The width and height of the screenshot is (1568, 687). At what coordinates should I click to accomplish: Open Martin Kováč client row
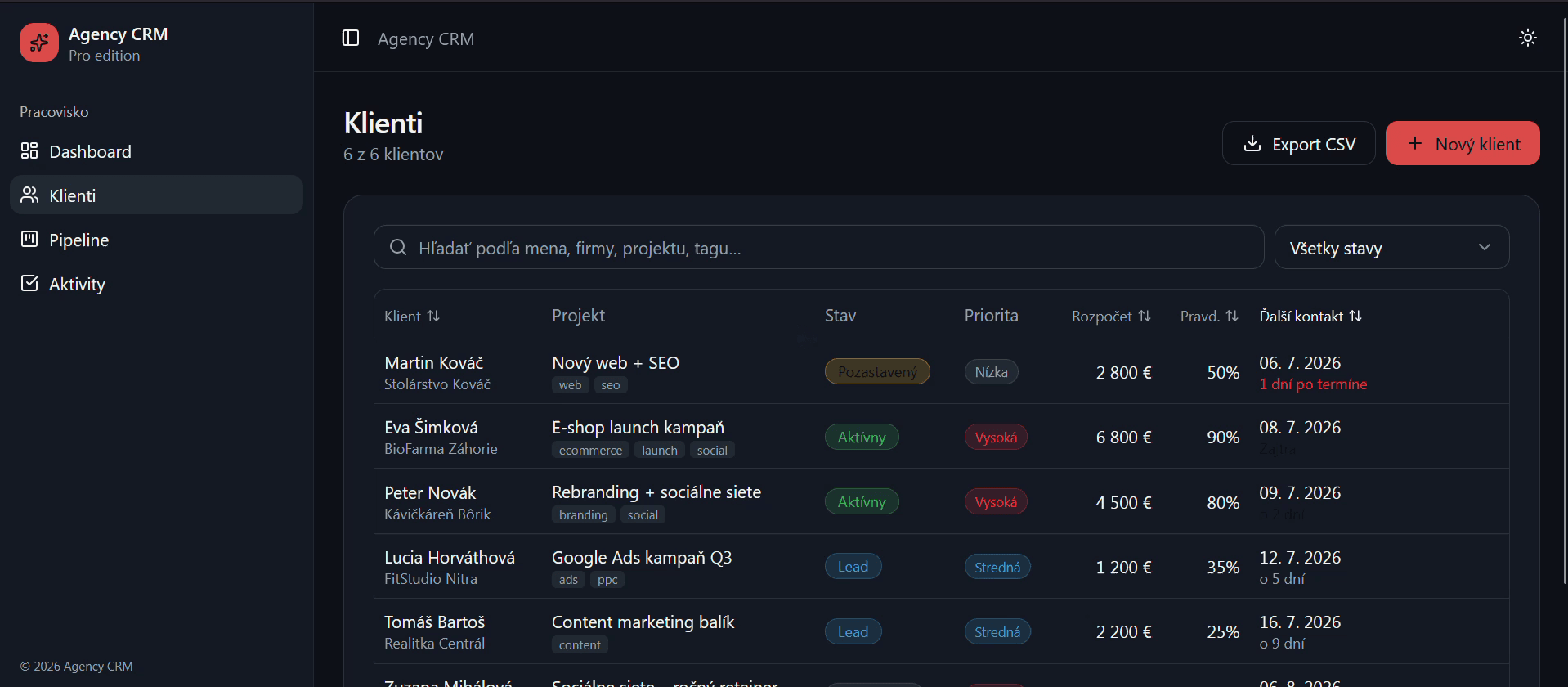[941, 372]
